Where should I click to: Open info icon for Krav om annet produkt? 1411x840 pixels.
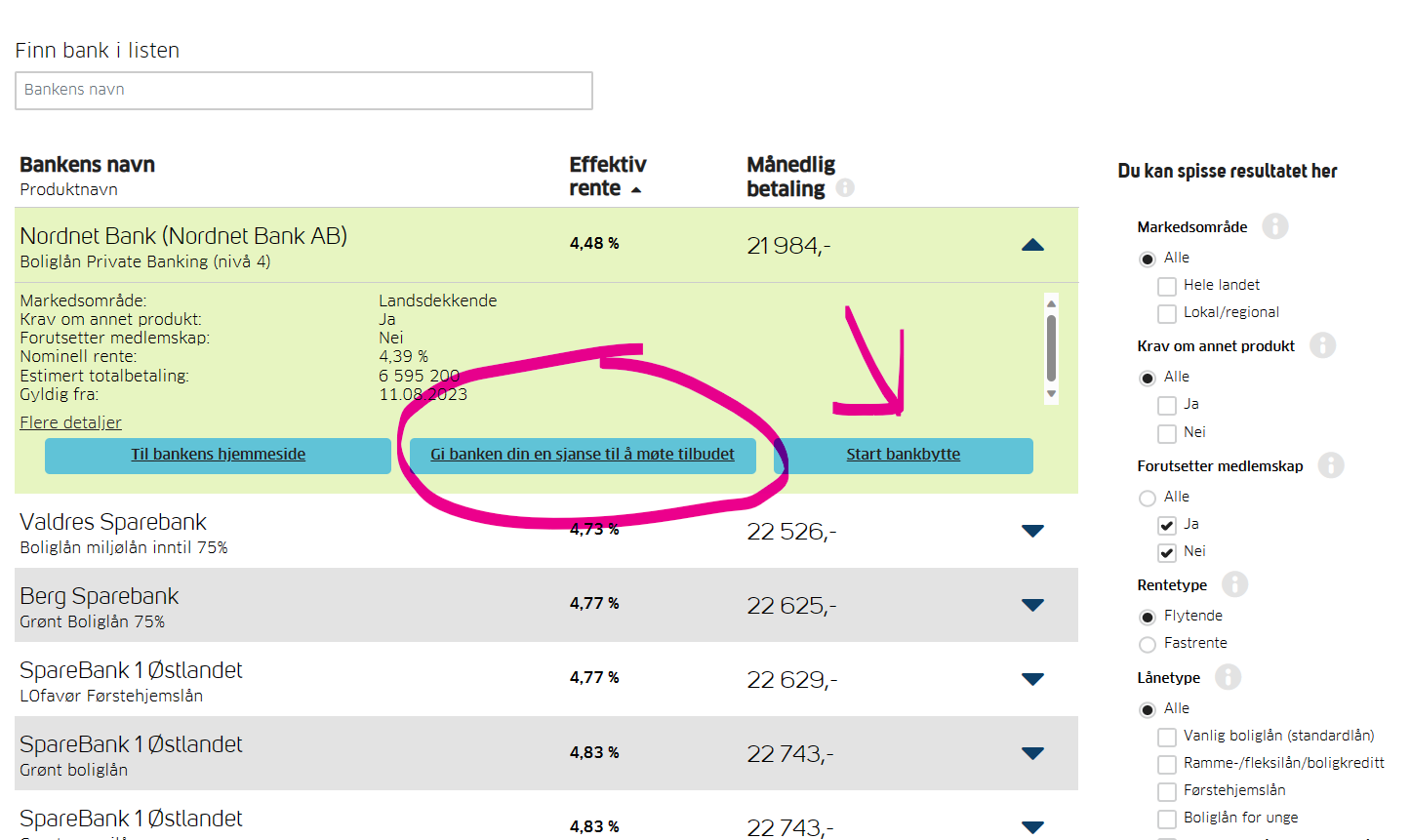1322,345
